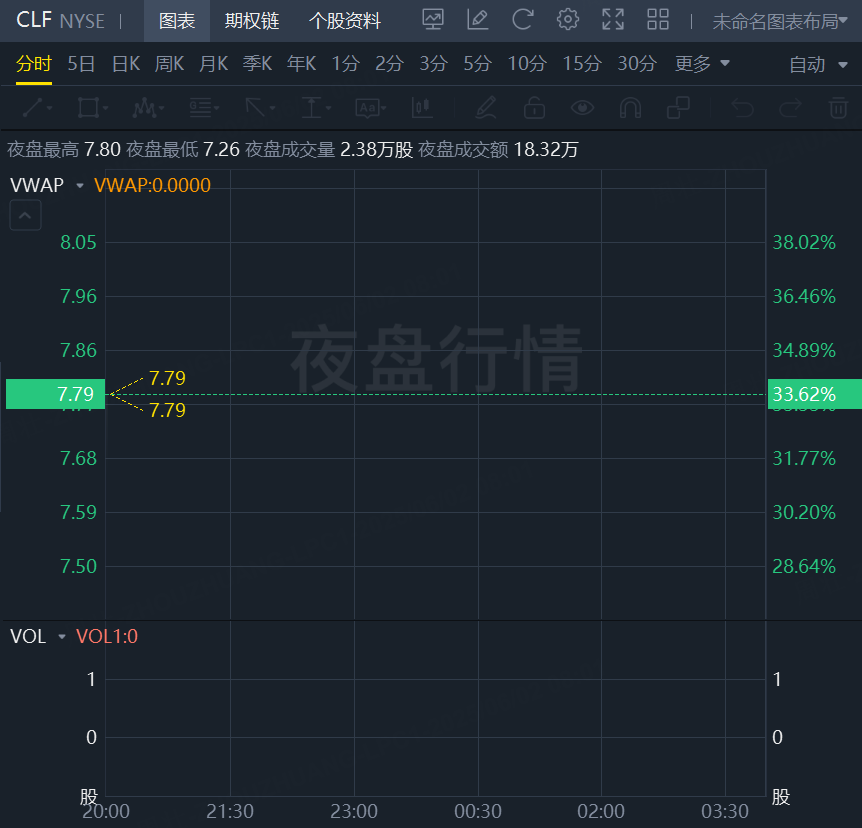Image resolution: width=862 pixels, height=828 pixels.
Task: Click the 38.02% axis label
Action: click(804, 242)
